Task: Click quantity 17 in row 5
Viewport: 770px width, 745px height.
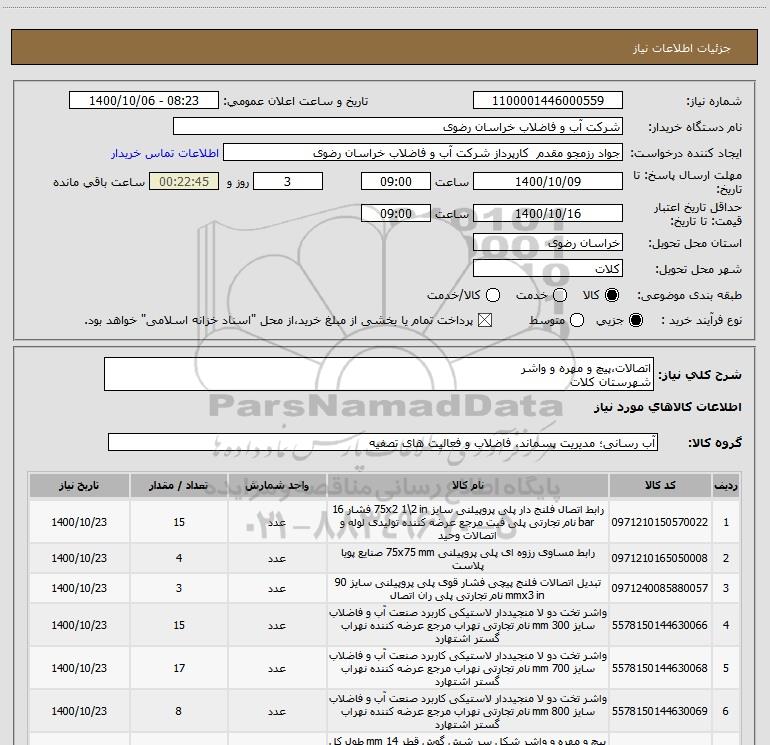Action: [179, 668]
